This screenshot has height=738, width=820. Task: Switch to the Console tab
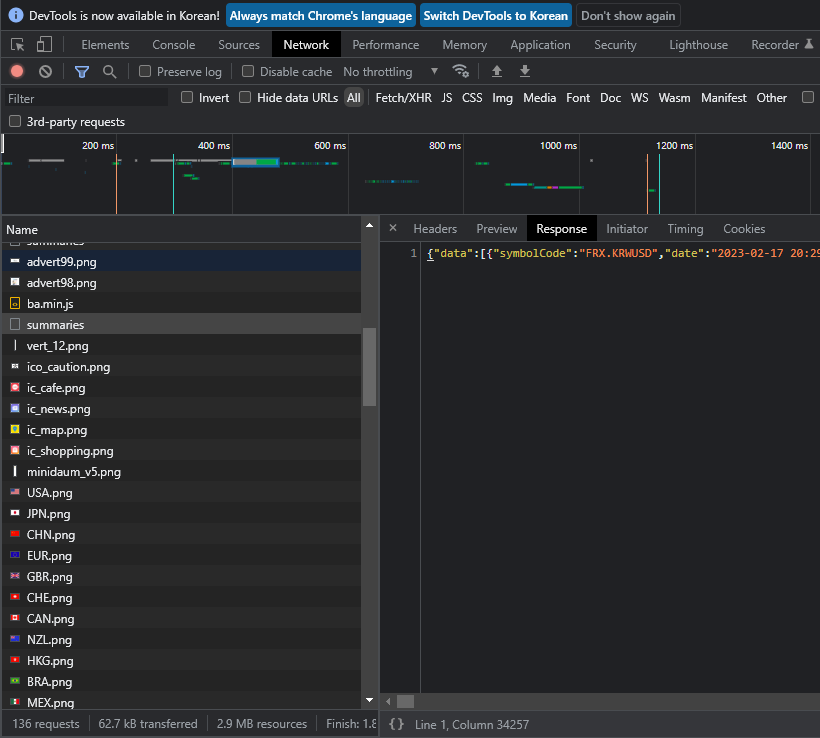pyautogui.click(x=174, y=45)
